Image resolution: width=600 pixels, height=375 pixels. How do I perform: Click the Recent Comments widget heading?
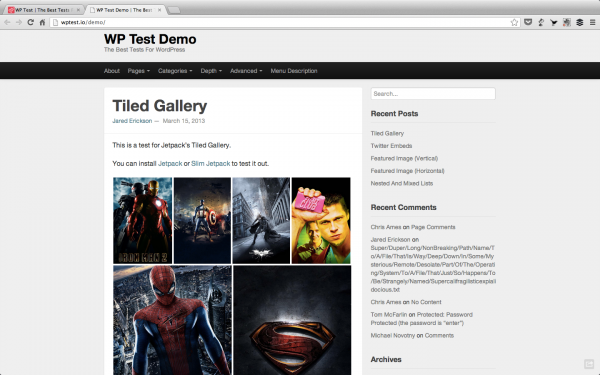tap(403, 207)
